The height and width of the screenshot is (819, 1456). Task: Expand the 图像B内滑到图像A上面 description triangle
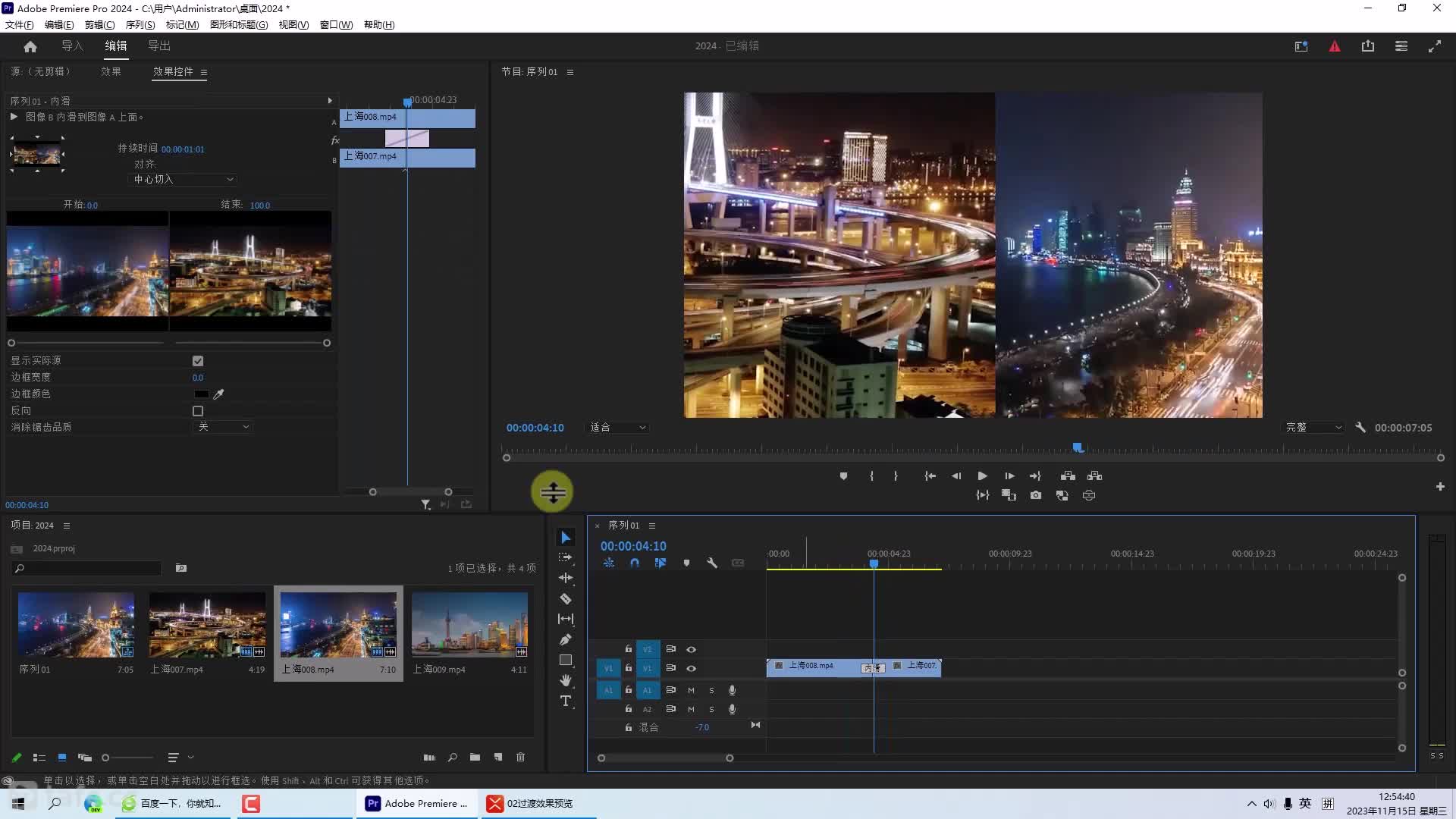[14, 117]
